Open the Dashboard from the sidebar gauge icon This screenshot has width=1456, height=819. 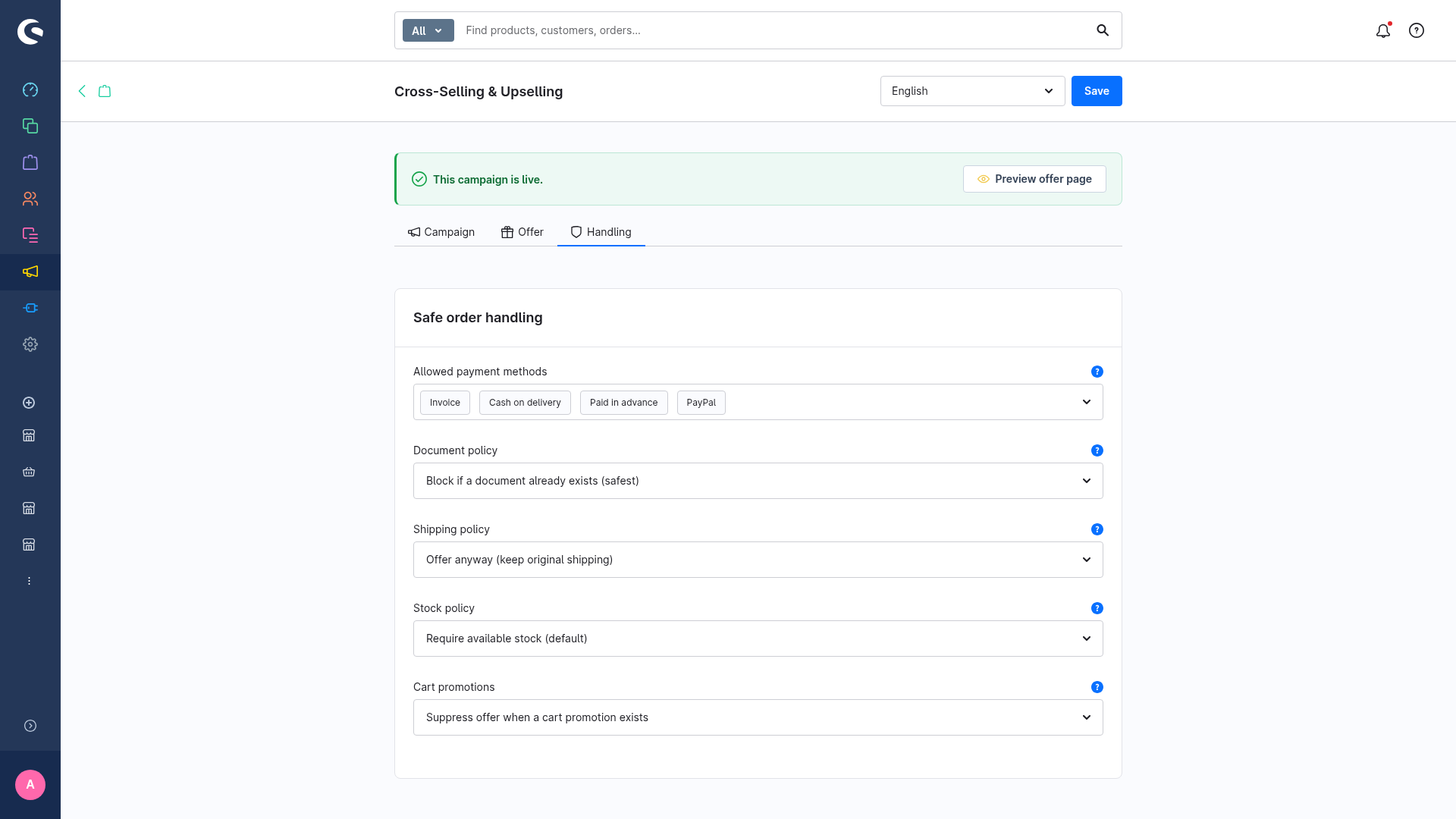[x=30, y=89]
